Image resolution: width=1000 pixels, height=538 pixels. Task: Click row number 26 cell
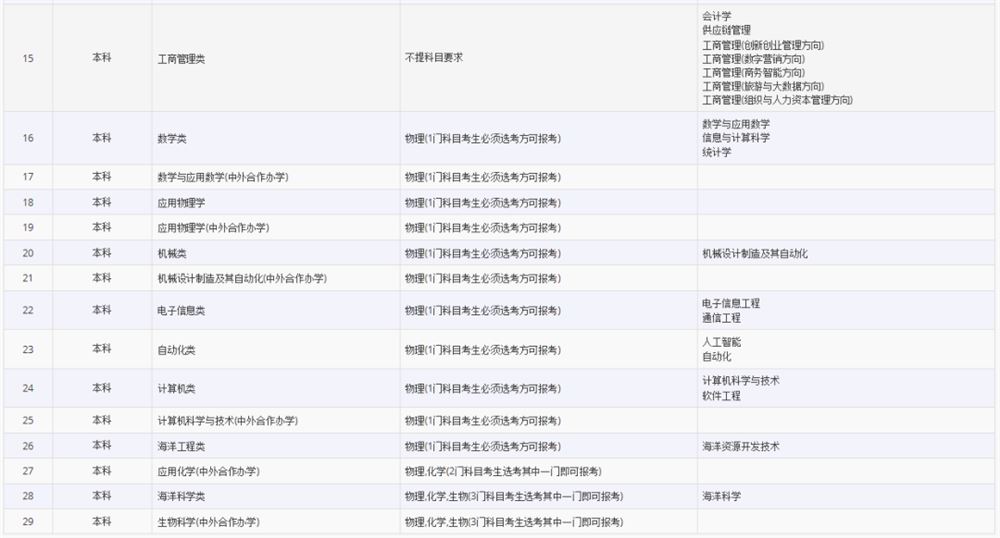coord(28,446)
